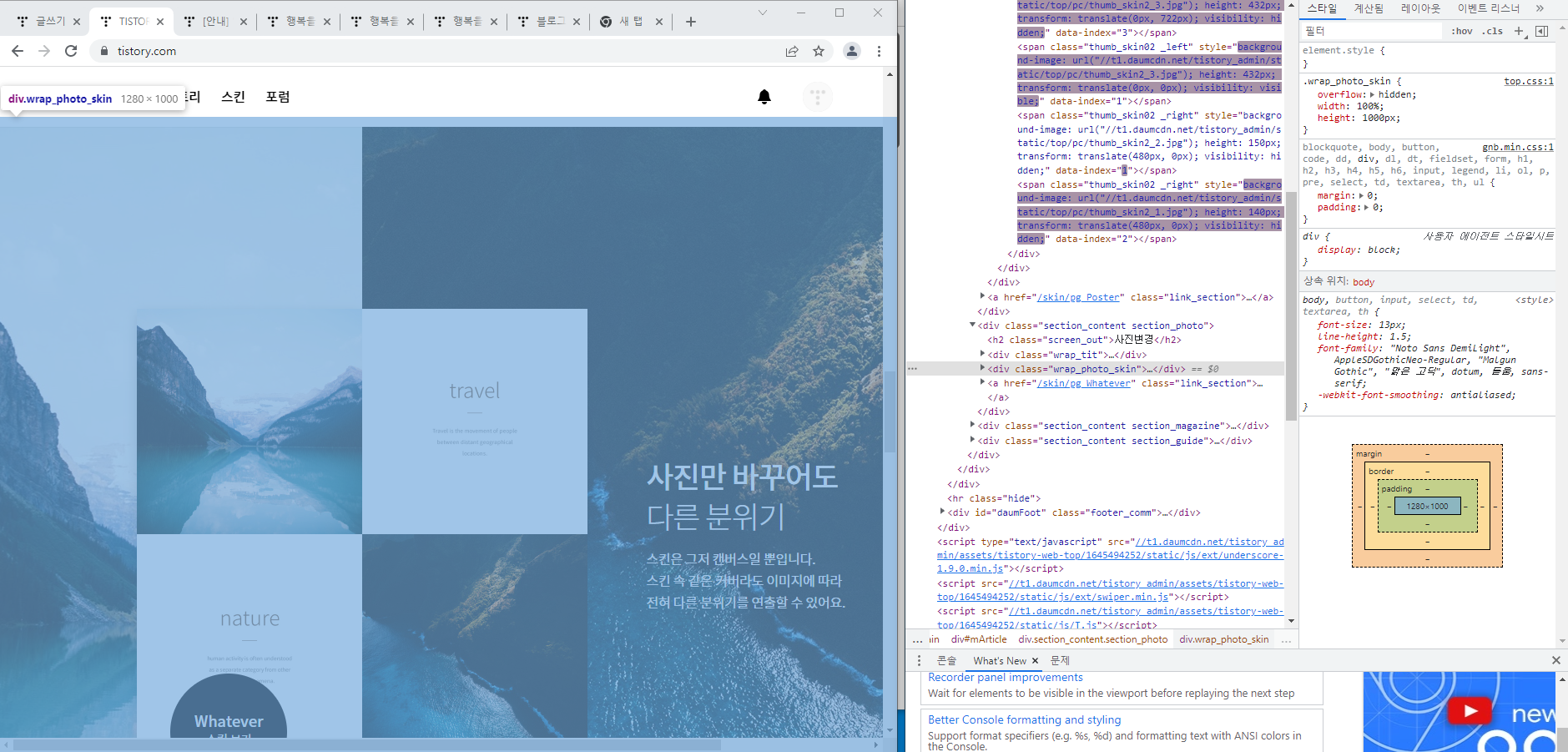Play the What's New YouTube video

click(x=1470, y=711)
